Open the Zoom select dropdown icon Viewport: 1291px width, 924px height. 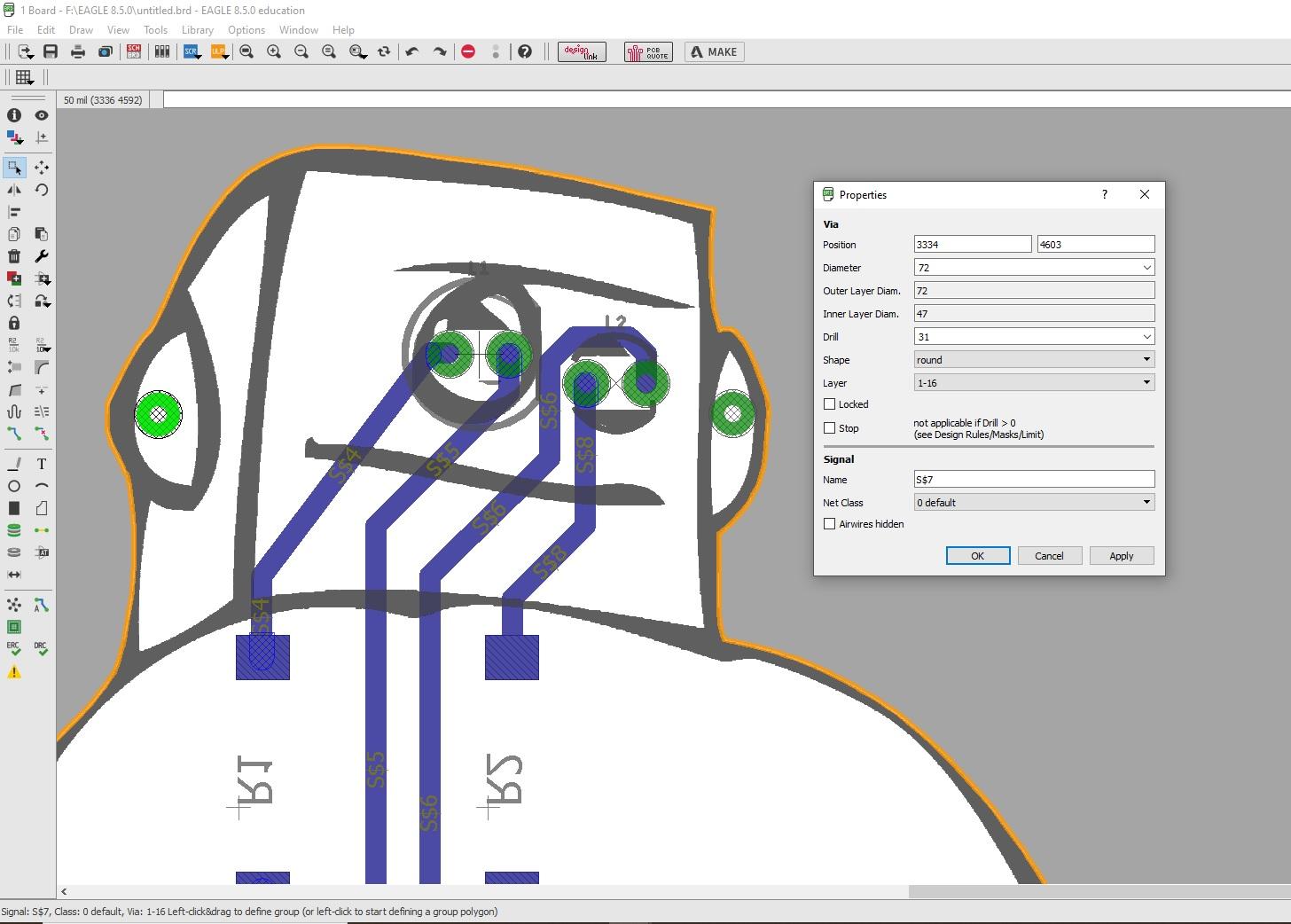(357, 51)
